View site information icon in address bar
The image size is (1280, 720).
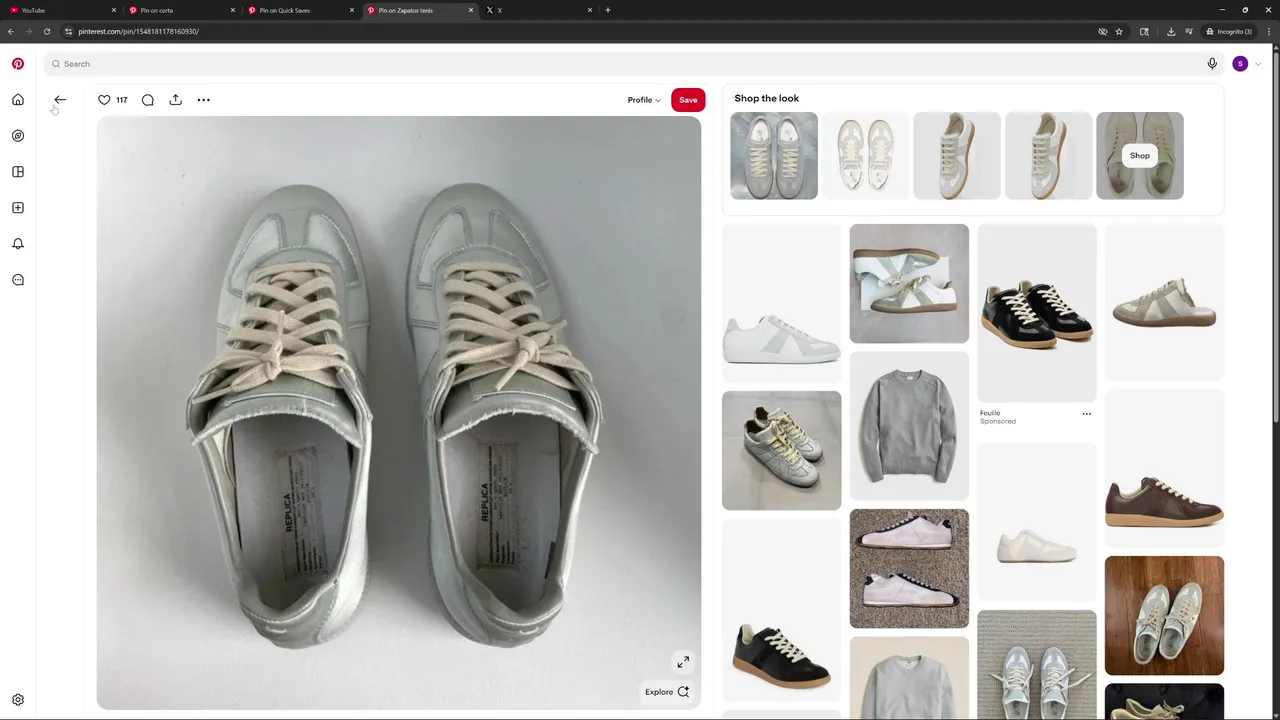tap(68, 31)
